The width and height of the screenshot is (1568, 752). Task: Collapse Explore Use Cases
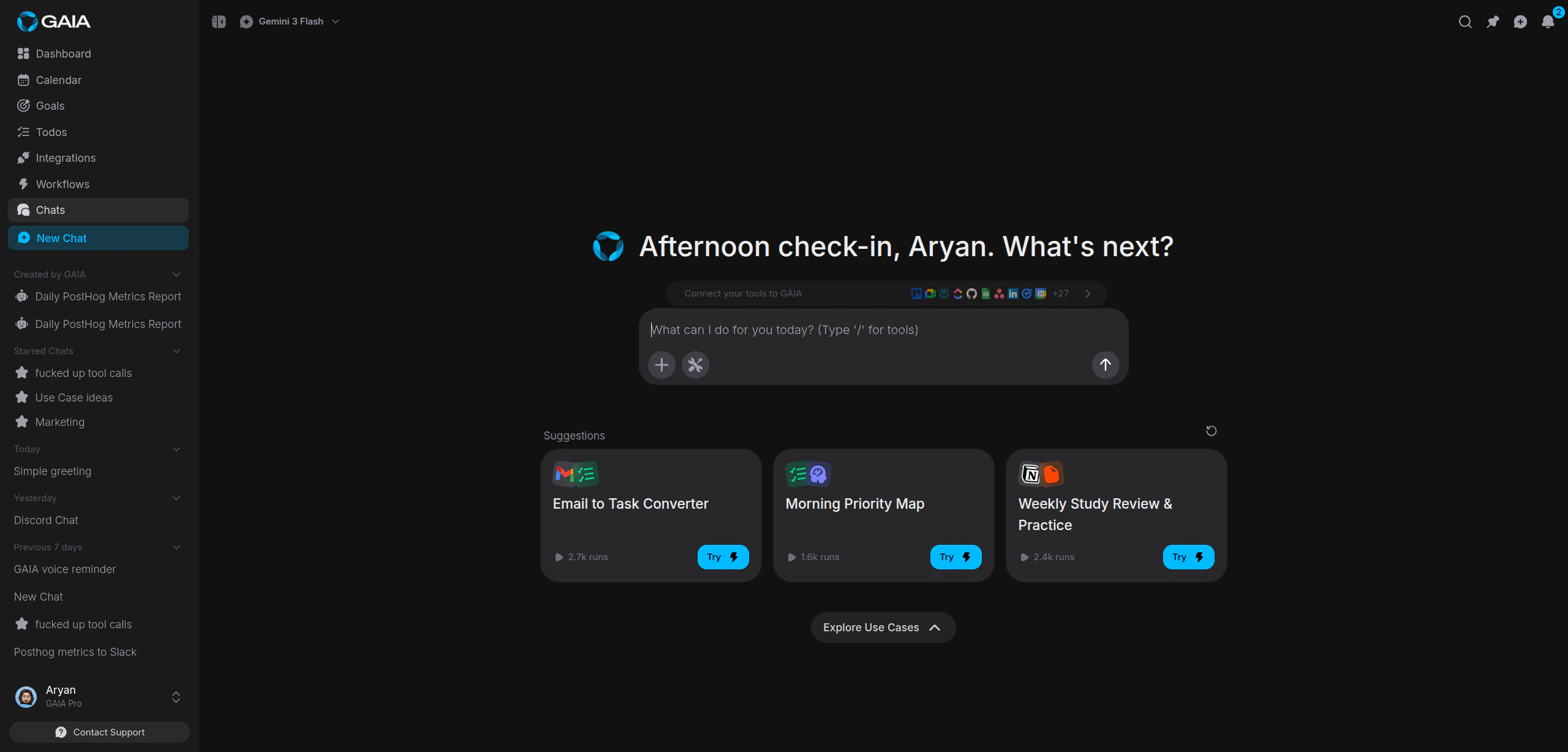[883, 627]
